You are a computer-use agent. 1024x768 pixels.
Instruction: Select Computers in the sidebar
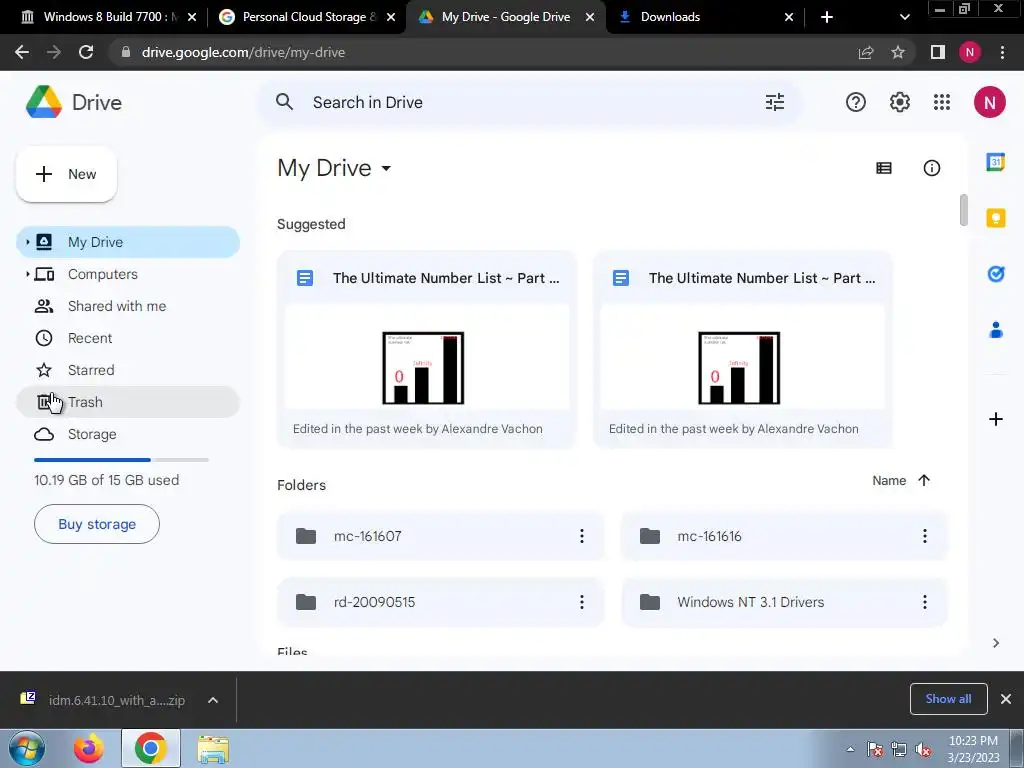point(128,274)
